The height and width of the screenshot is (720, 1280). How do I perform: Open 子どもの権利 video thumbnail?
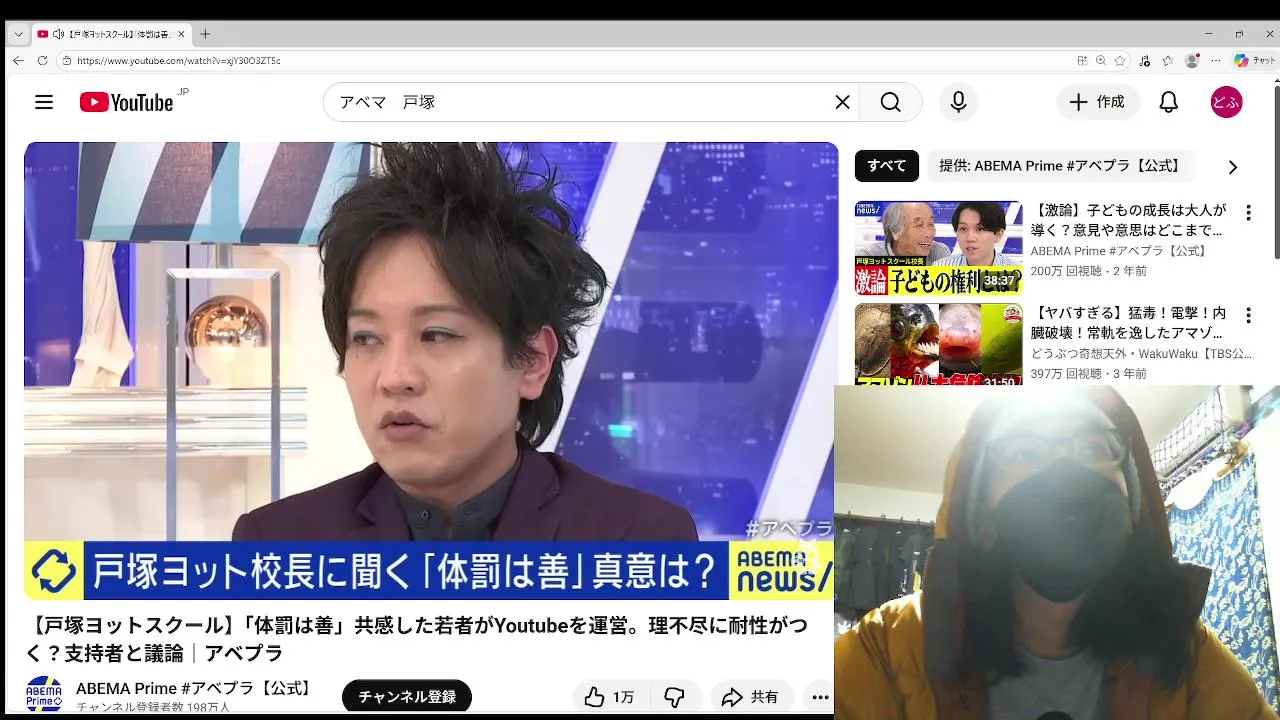point(938,248)
